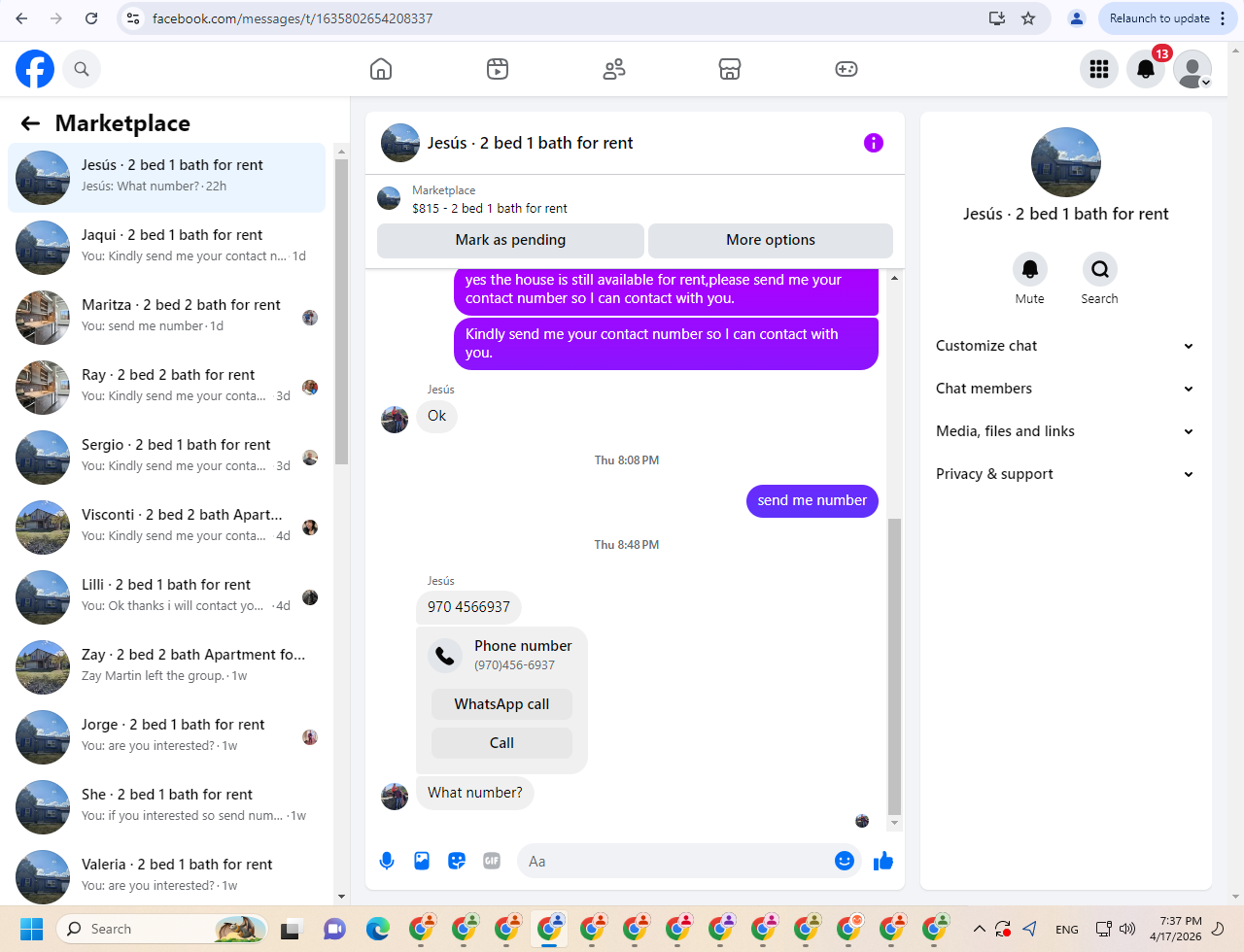Open Jesús 2 bed 1 bath conversation

pyautogui.click(x=167, y=177)
